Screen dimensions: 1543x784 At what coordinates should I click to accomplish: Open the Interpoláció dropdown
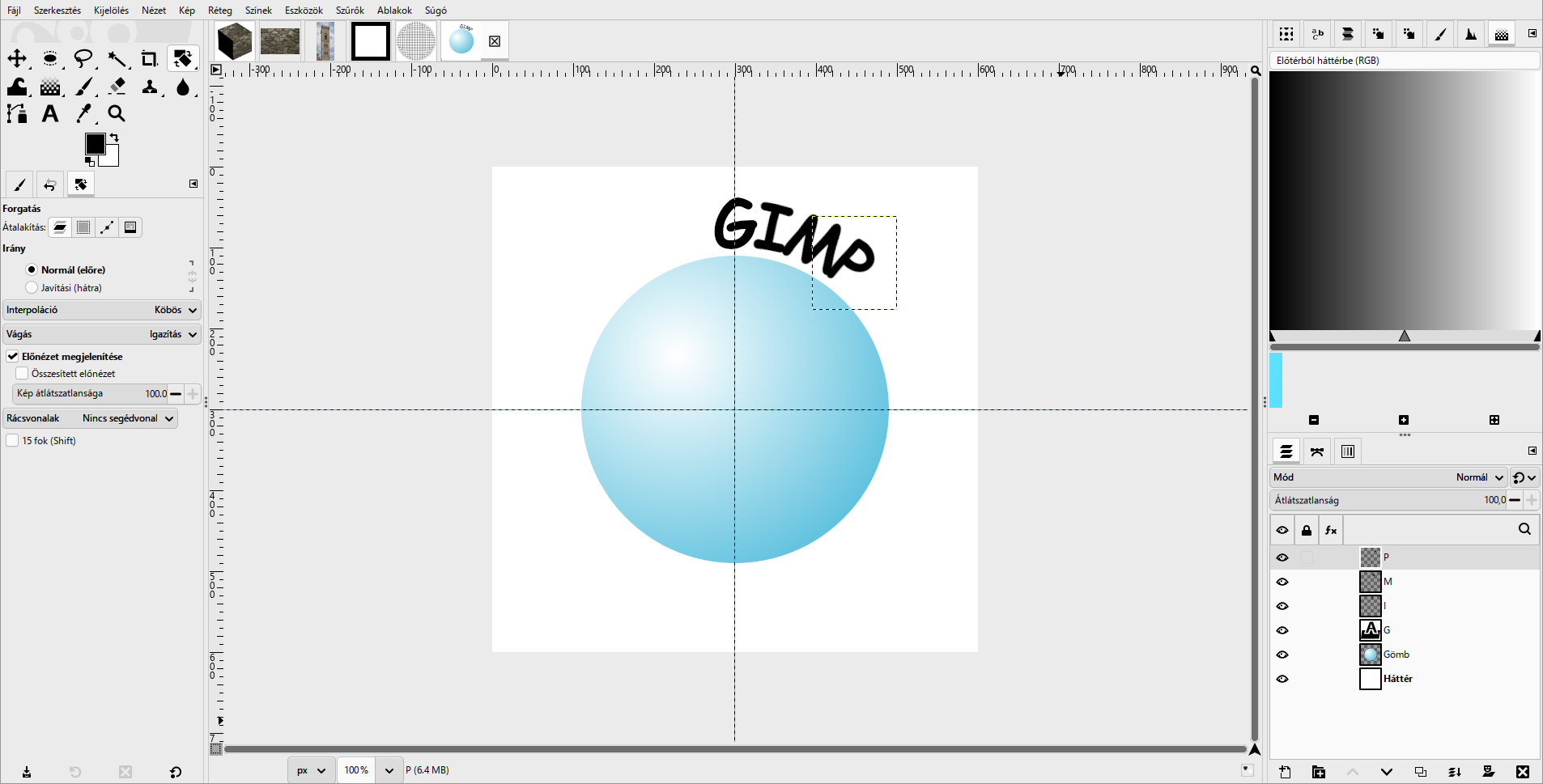pyautogui.click(x=102, y=310)
